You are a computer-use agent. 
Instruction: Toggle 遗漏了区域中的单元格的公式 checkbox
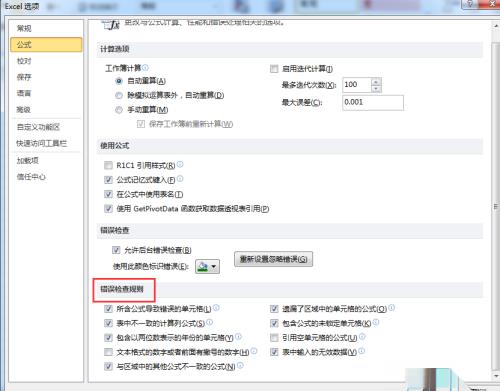pos(274,309)
